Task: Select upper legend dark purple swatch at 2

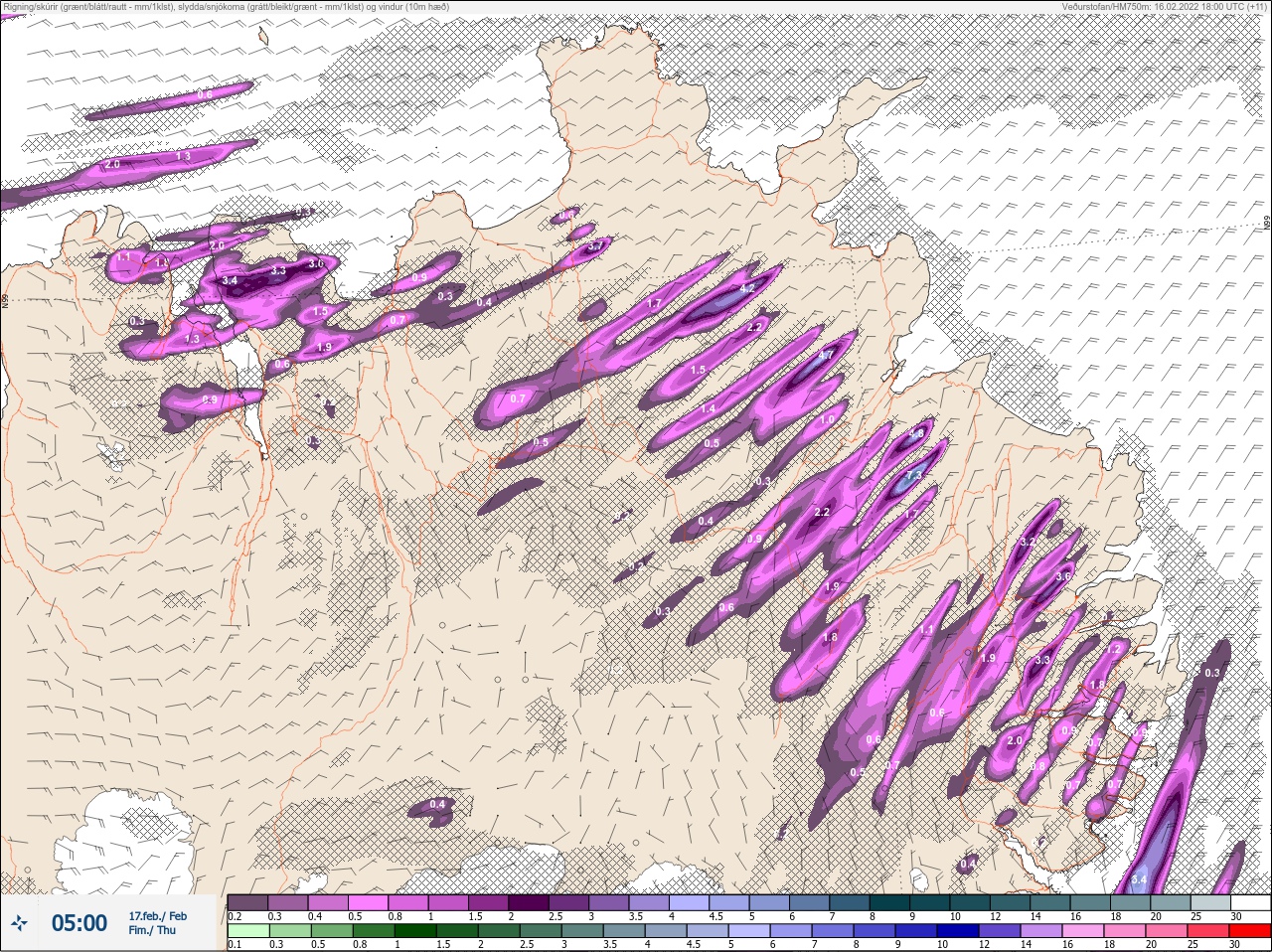Action: tap(529, 902)
